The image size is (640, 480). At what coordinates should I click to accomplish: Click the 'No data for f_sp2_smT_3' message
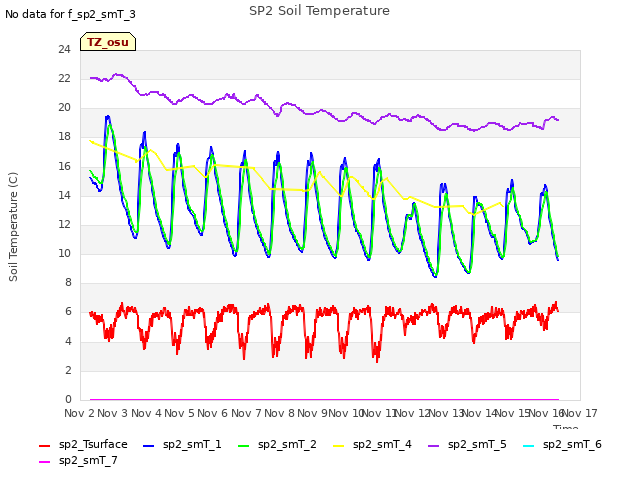(x=70, y=14)
